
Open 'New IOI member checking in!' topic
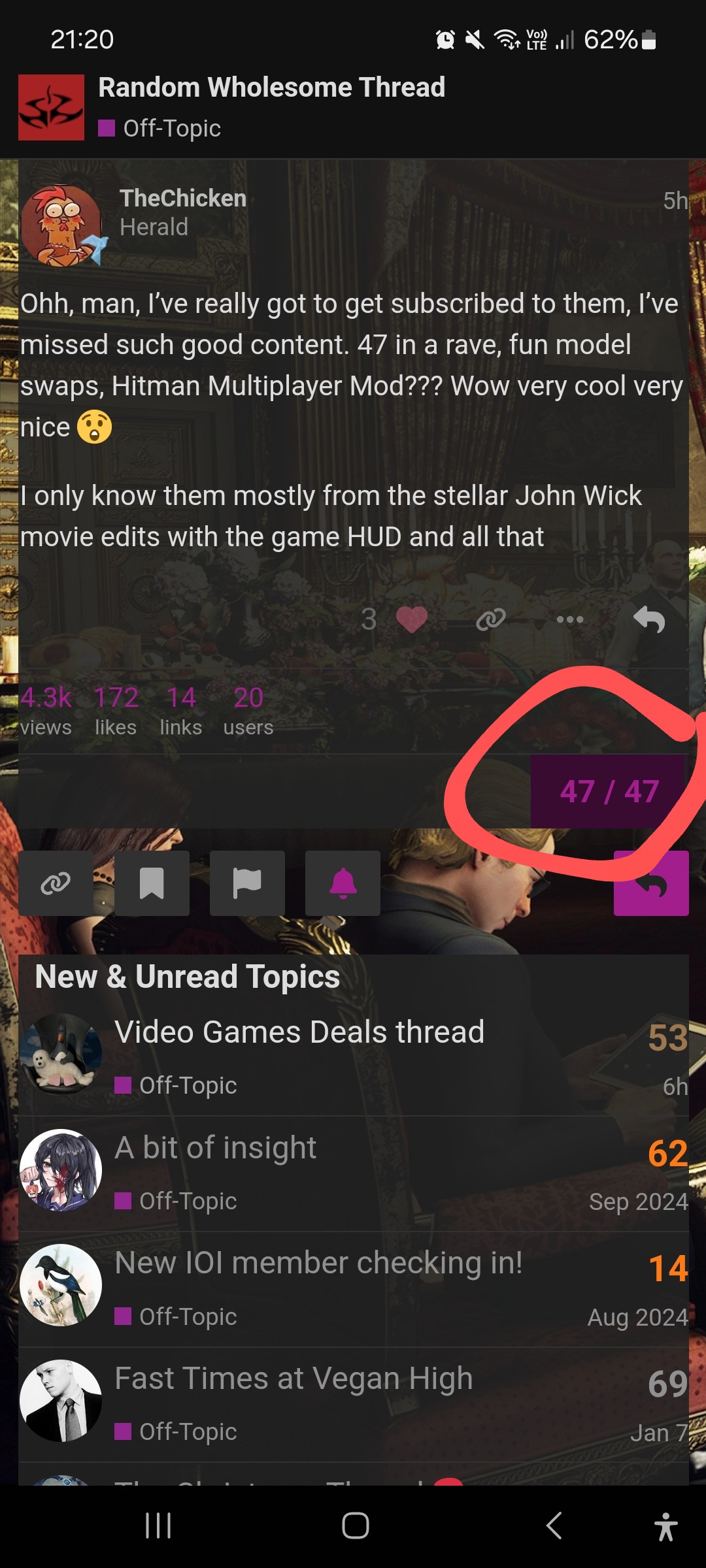click(318, 1263)
